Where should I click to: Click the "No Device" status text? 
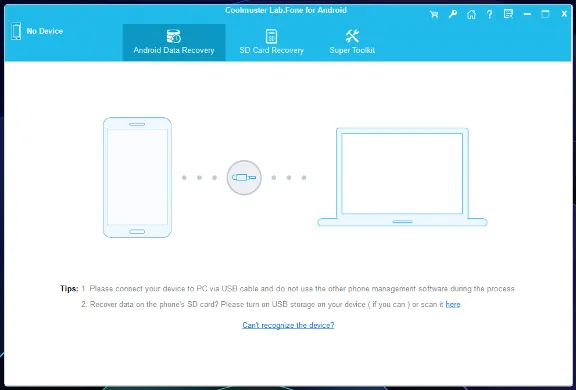click(x=45, y=31)
